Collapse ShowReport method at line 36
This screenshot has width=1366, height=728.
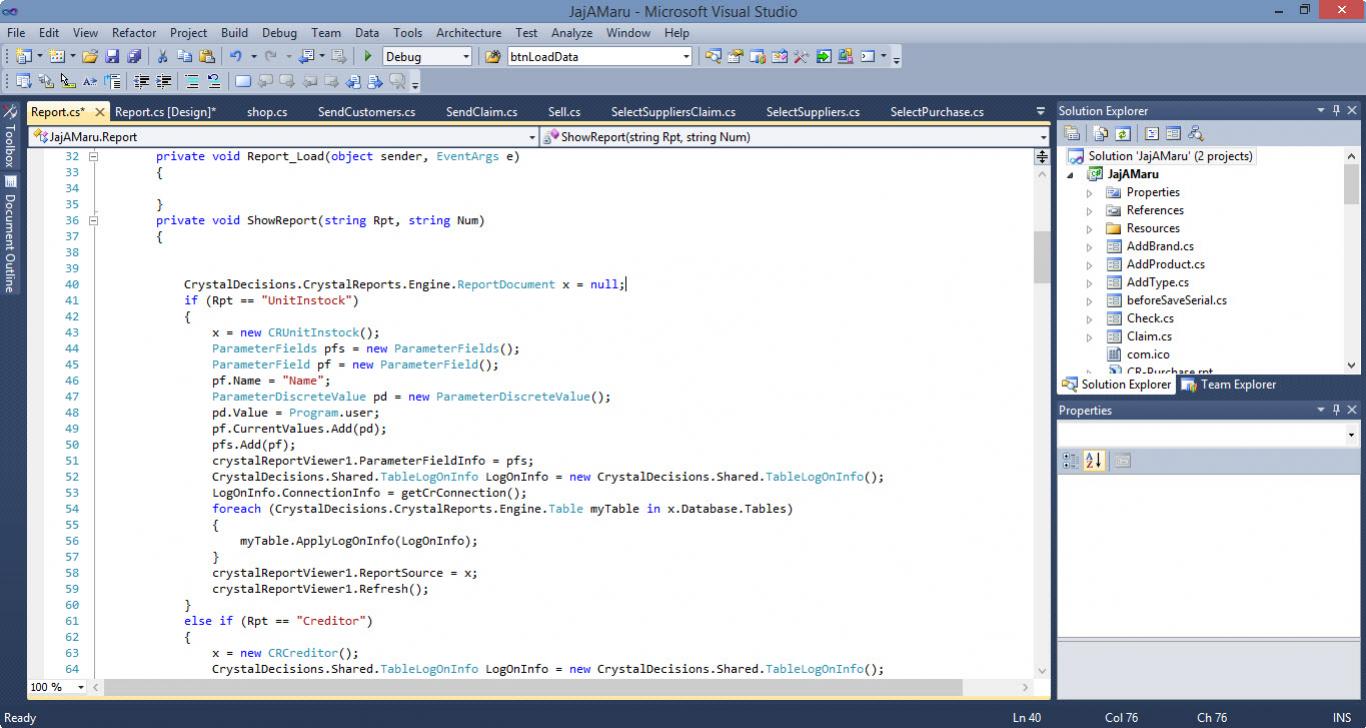[x=93, y=220]
